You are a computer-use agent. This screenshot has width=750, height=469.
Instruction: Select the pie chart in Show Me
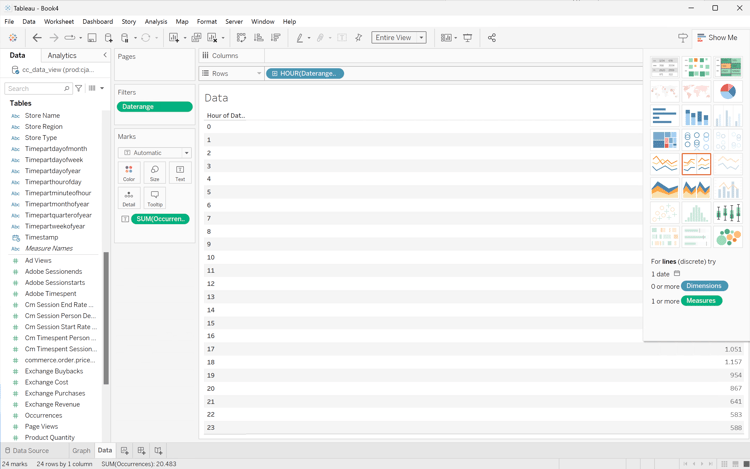click(728, 91)
